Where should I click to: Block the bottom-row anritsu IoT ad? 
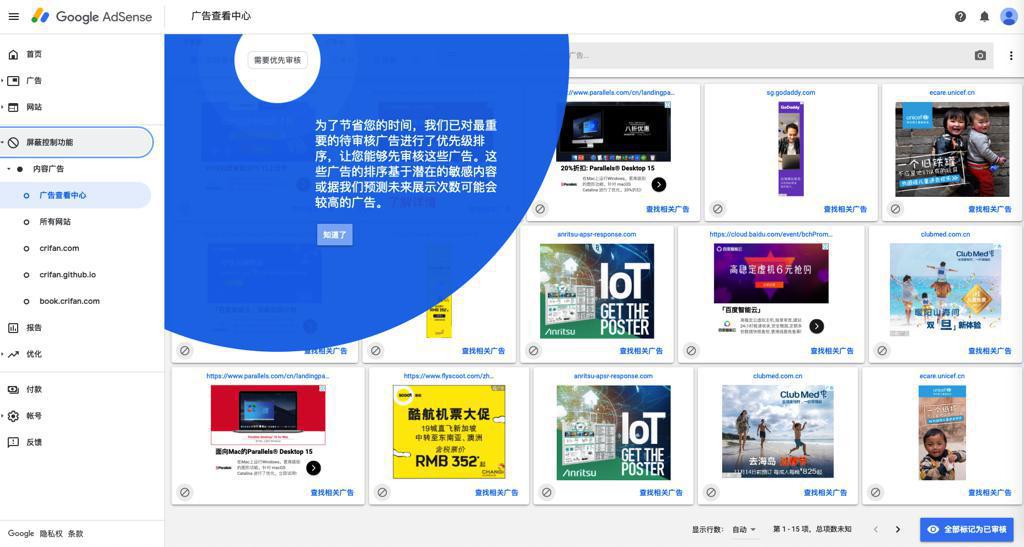pos(547,492)
